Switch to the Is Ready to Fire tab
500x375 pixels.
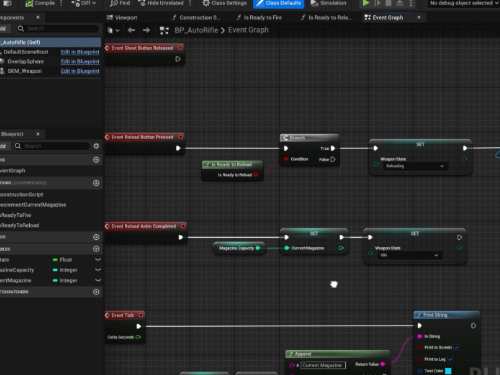point(259,17)
